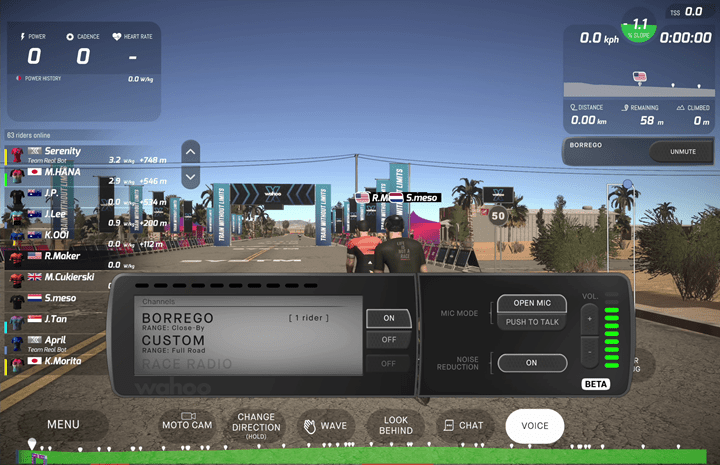Click the elapsed time 0:00:00
This screenshot has height=465, width=720.
[686, 38]
